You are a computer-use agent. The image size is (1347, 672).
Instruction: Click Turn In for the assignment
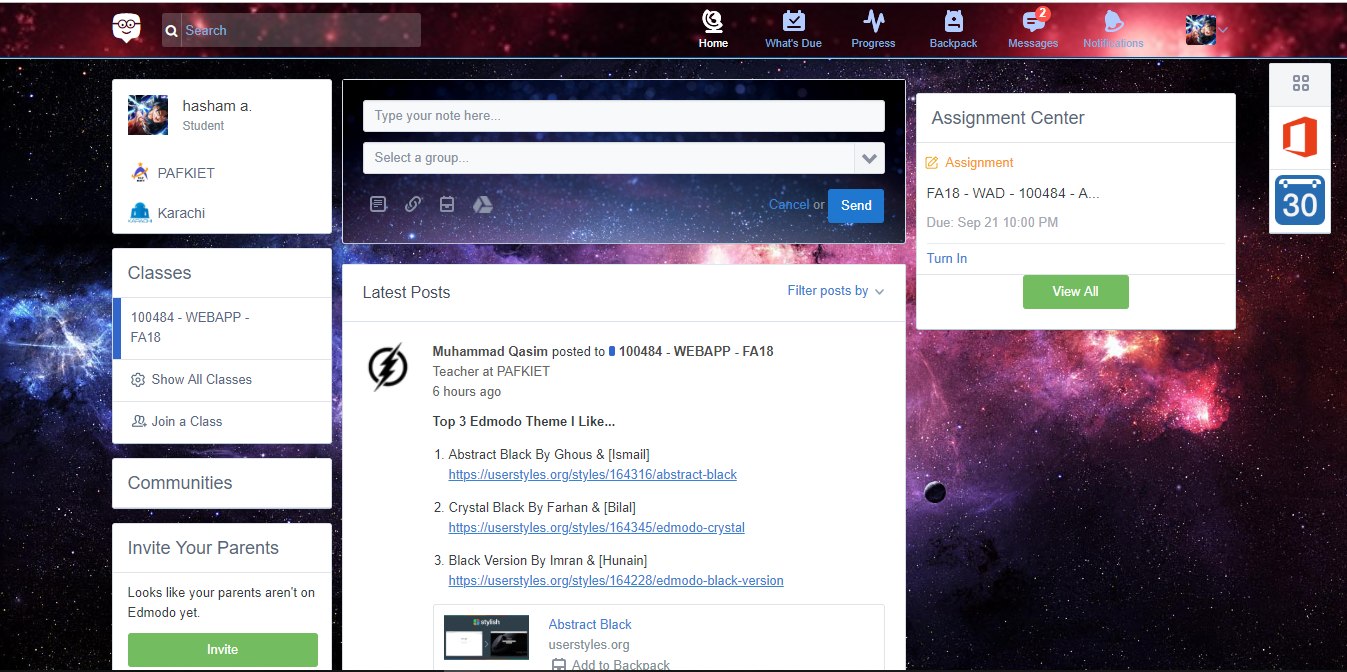pyautogui.click(x=946, y=258)
